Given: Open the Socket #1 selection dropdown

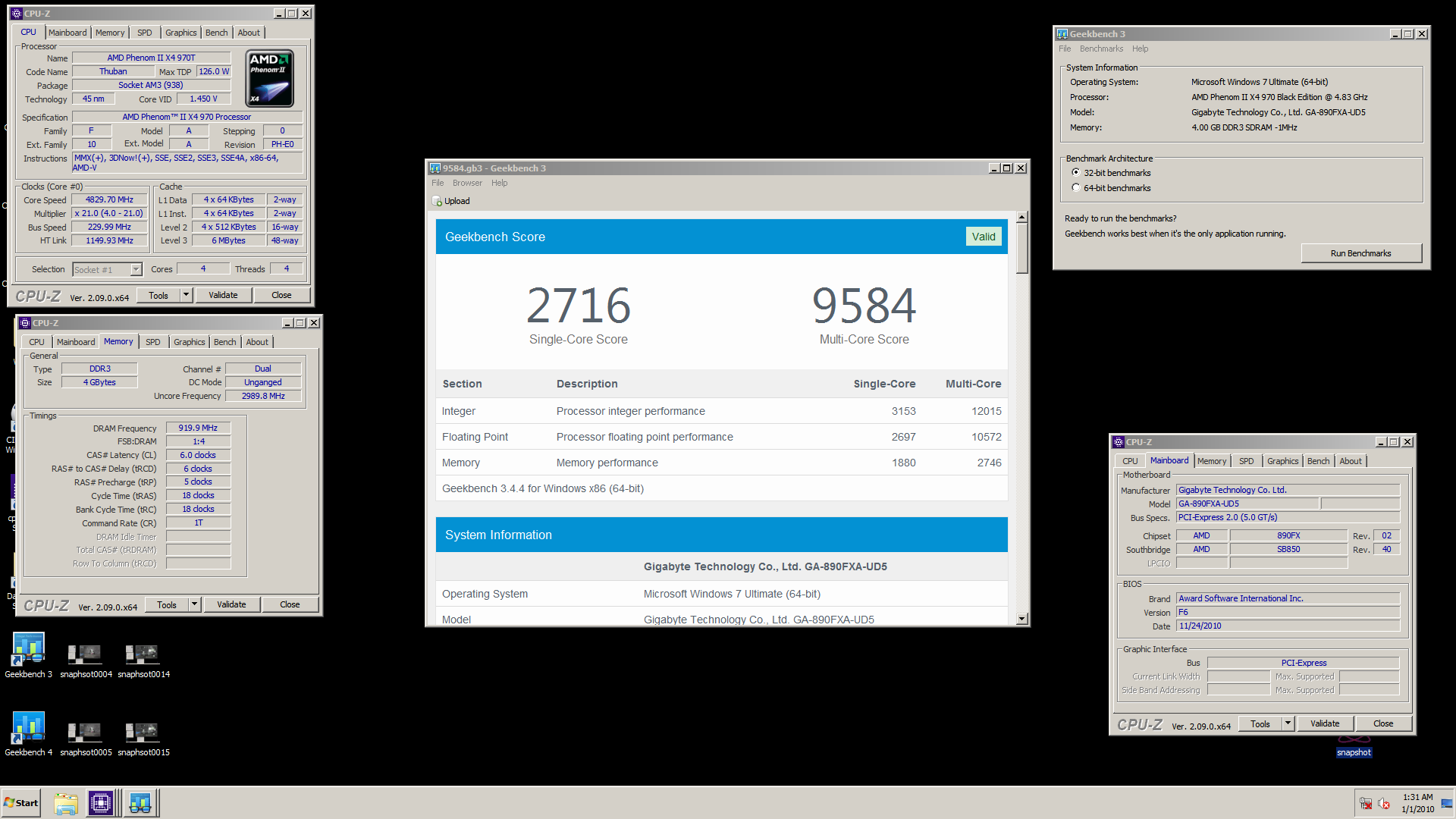Looking at the screenshot, I should 136,270.
